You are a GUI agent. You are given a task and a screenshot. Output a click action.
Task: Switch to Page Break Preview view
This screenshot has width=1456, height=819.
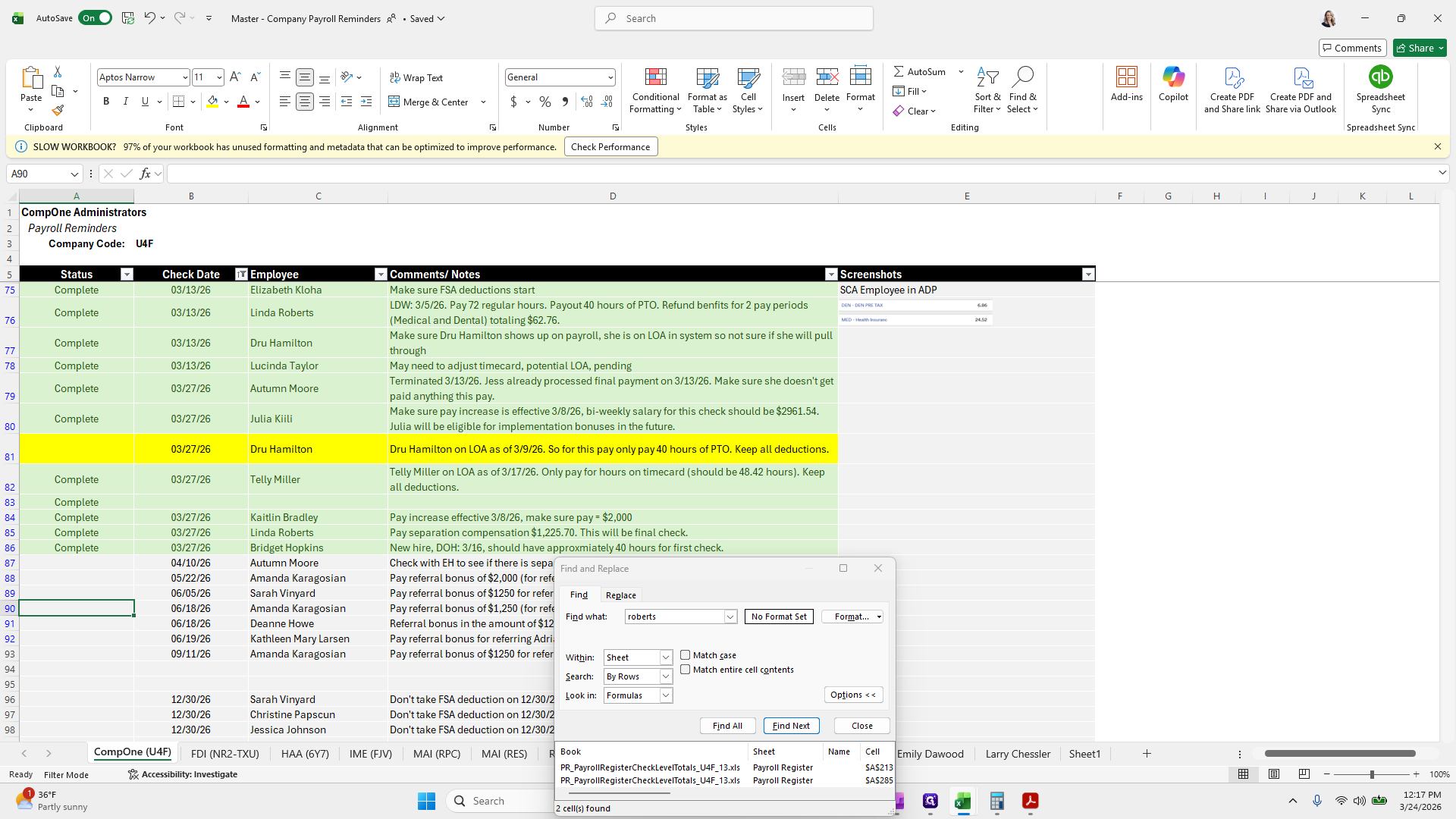1304,774
